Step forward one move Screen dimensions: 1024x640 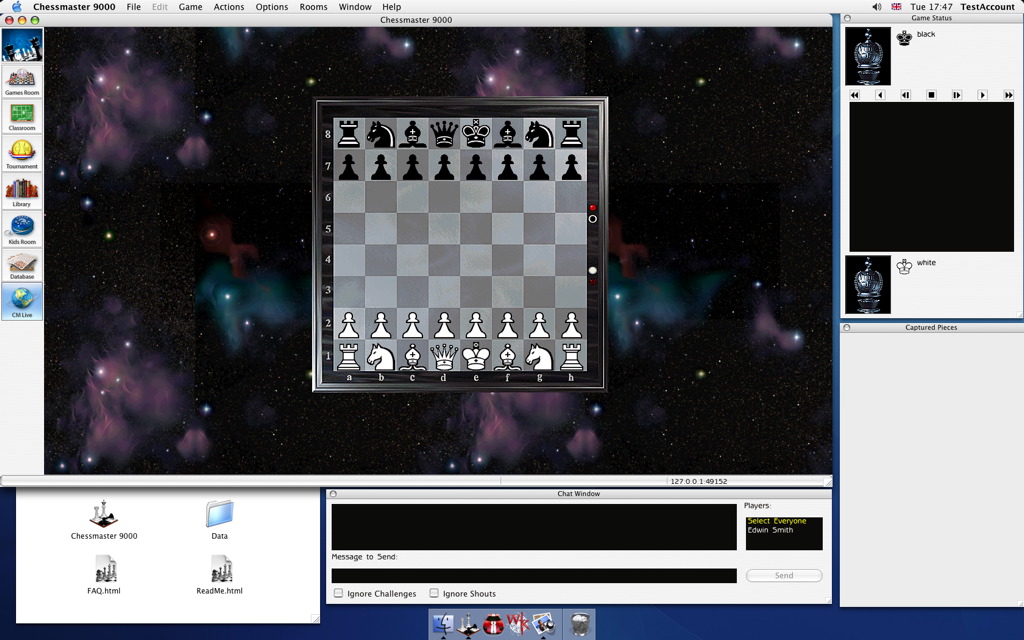point(957,95)
